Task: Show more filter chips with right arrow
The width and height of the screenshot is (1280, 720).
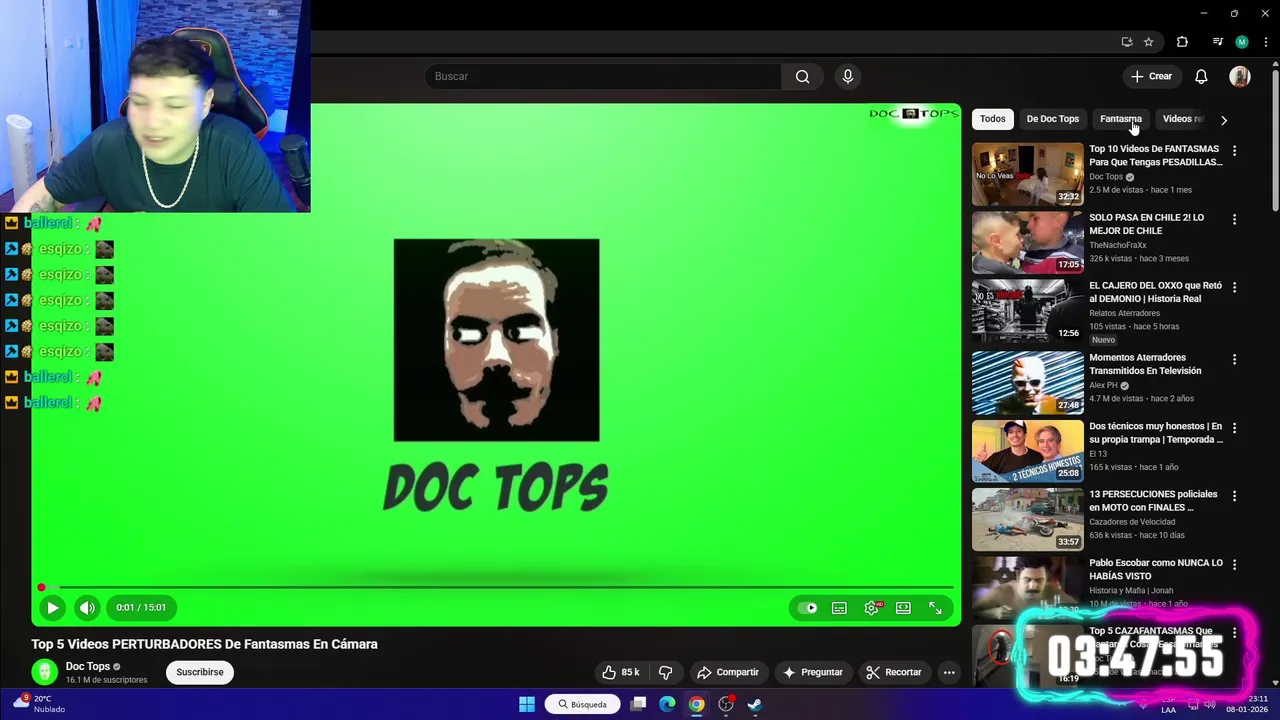Action: pyautogui.click(x=1224, y=120)
